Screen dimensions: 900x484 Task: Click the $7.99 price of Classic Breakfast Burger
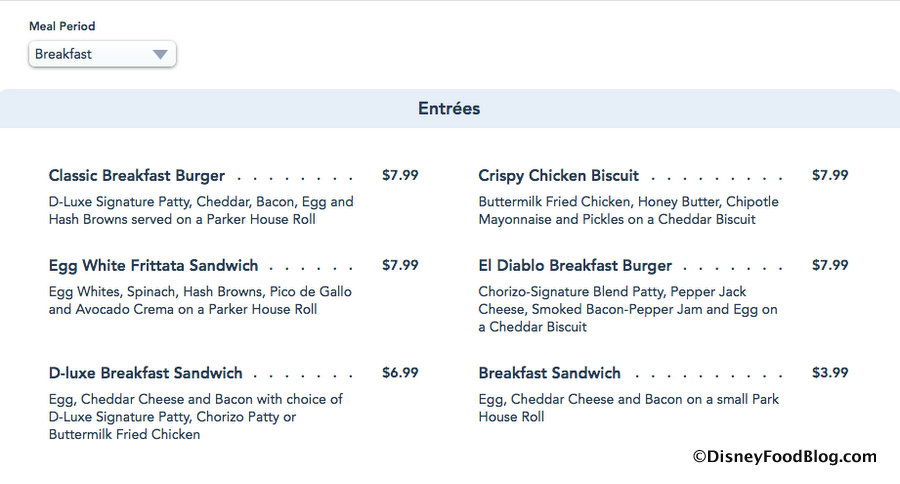[400, 176]
